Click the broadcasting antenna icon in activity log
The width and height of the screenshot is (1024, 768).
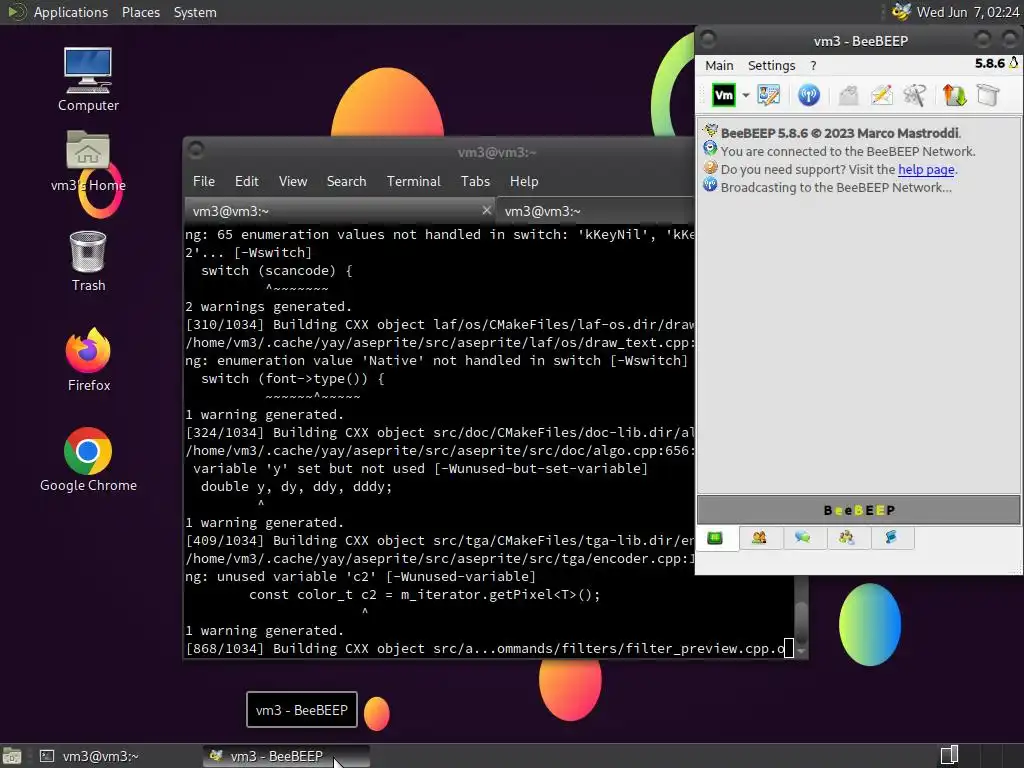(x=710, y=185)
